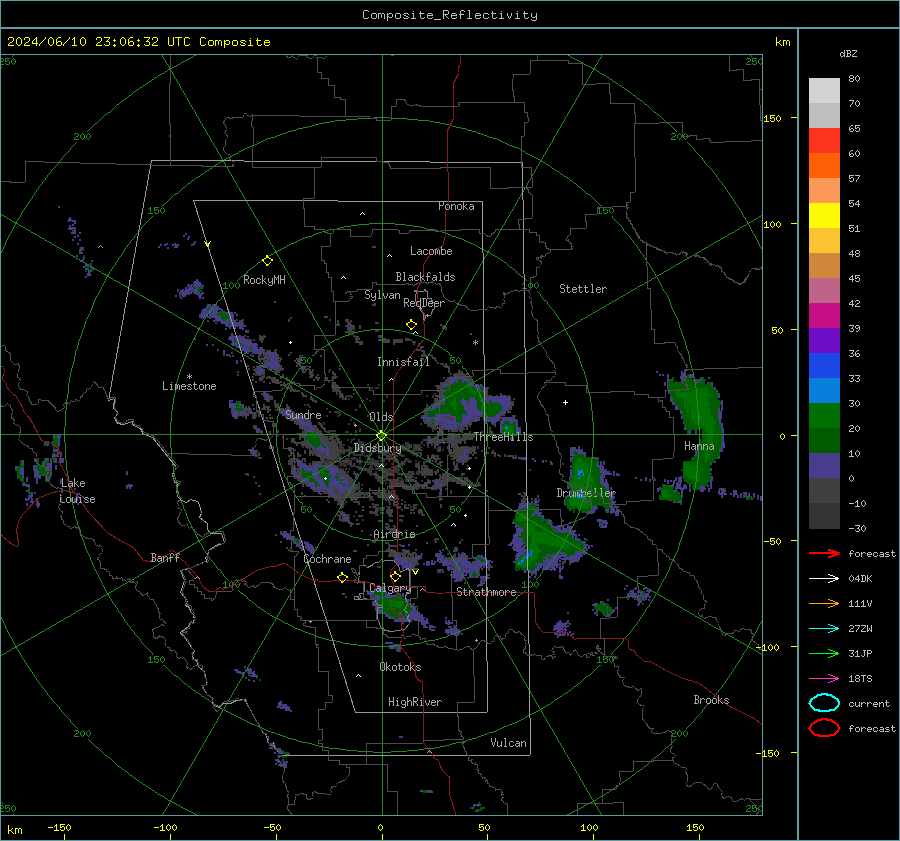The width and height of the screenshot is (900, 841).
Task: Click the Blackfalds label
Action: click(425, 277)
